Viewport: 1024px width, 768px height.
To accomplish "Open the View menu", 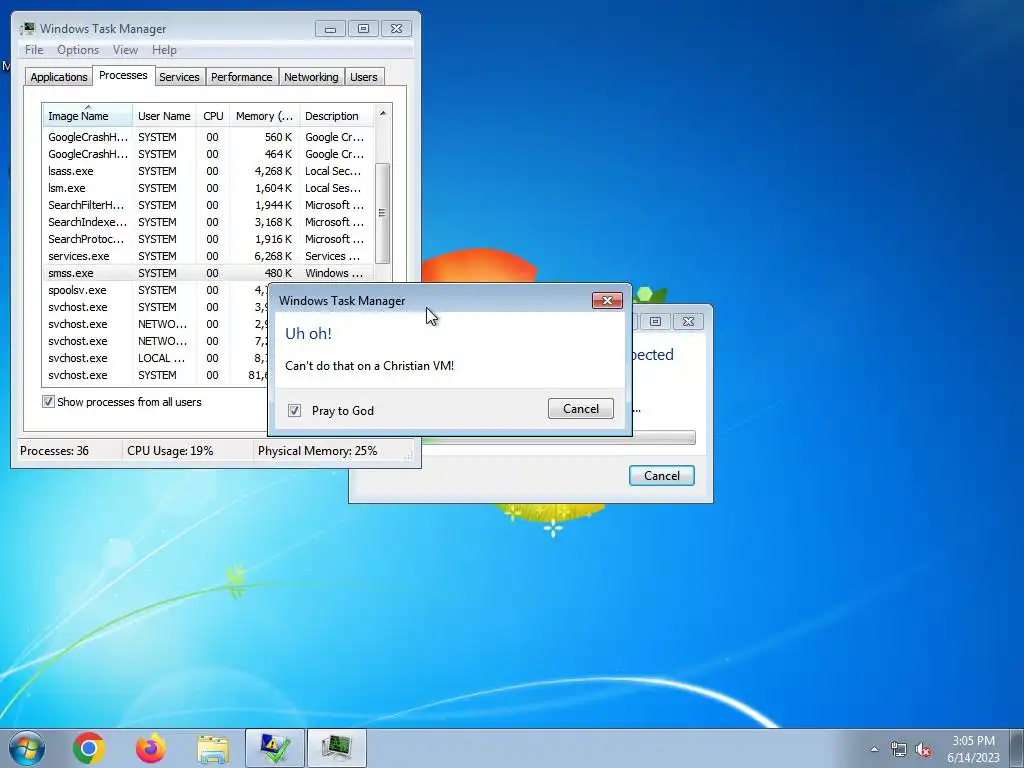I will [125, 50].
